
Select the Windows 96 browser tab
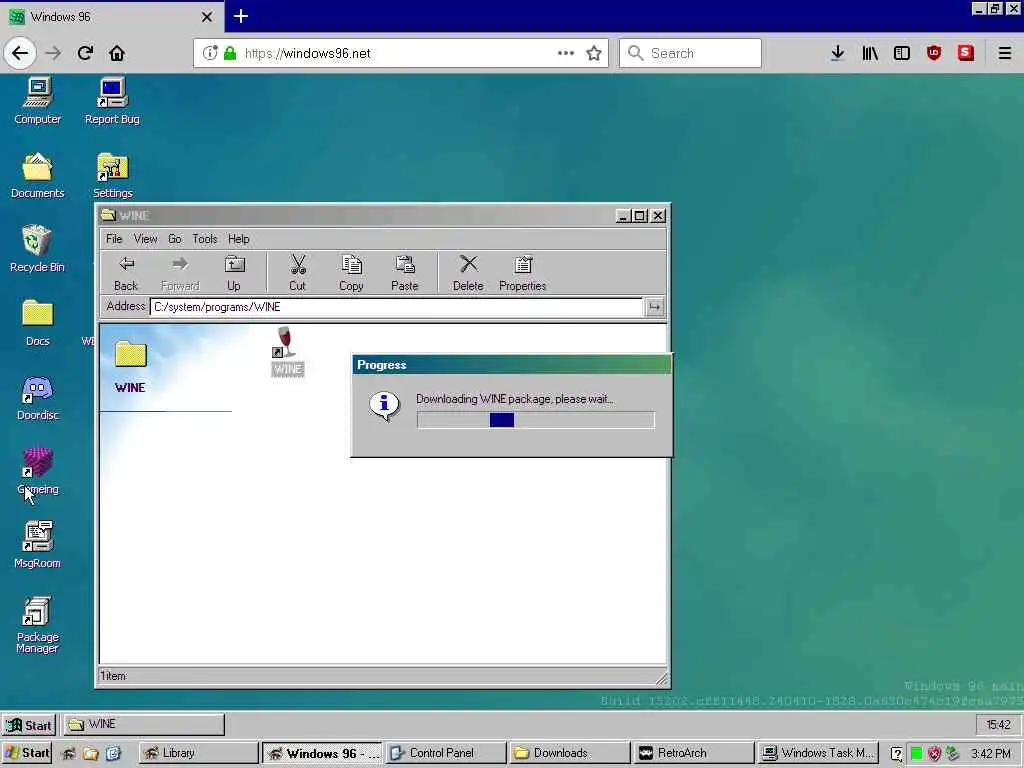coord(111,16)
